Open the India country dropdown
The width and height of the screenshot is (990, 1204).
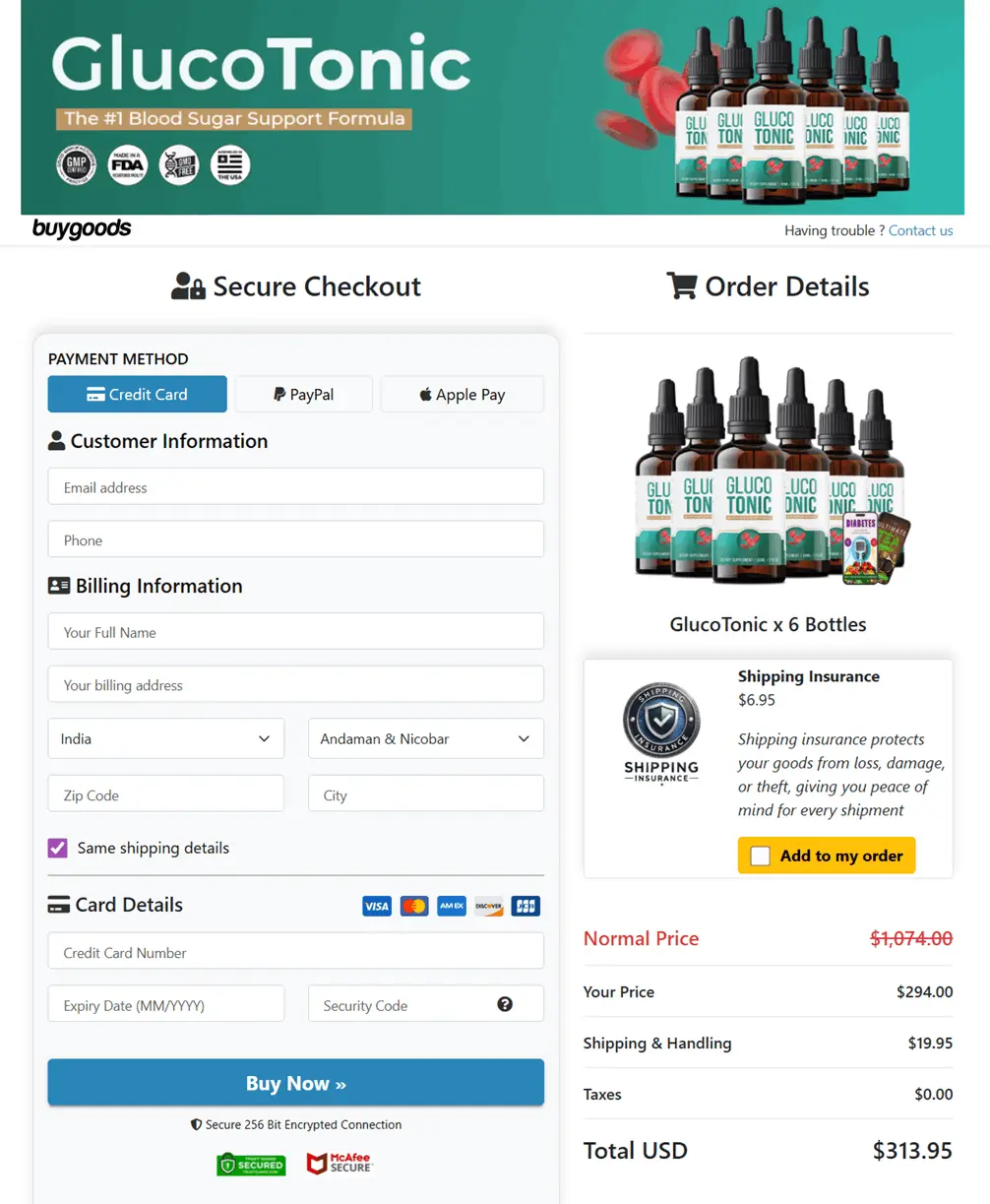pyautogui.click(x=166, y=738)
